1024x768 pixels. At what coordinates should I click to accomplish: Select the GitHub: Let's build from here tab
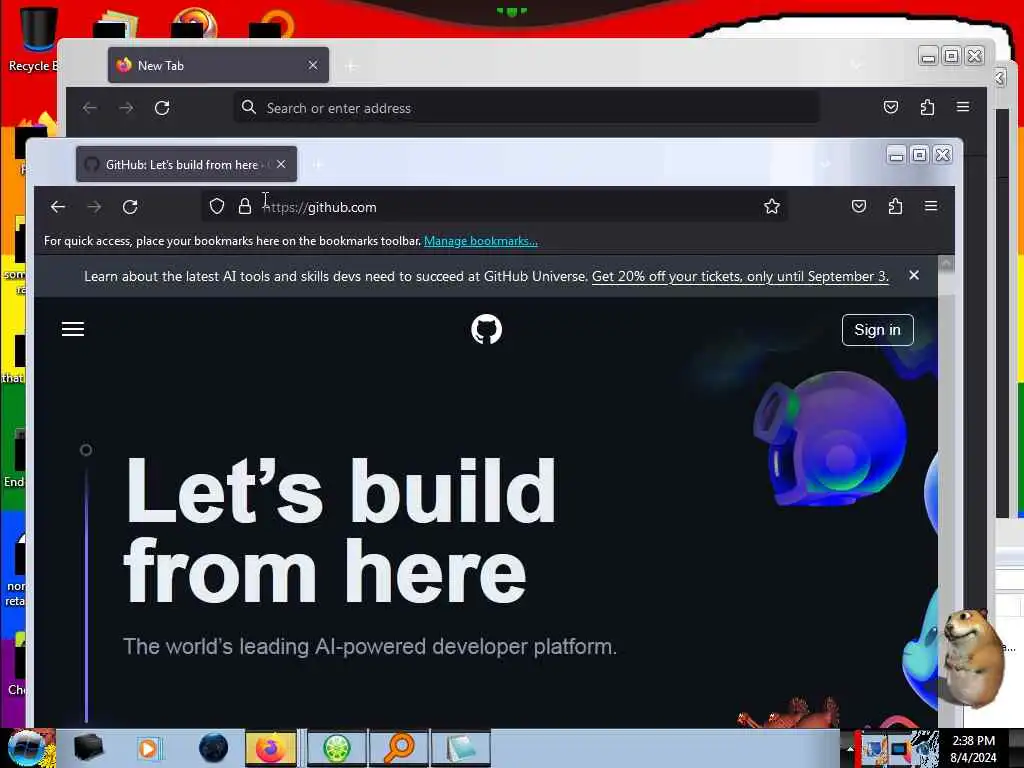pos(186,165)
